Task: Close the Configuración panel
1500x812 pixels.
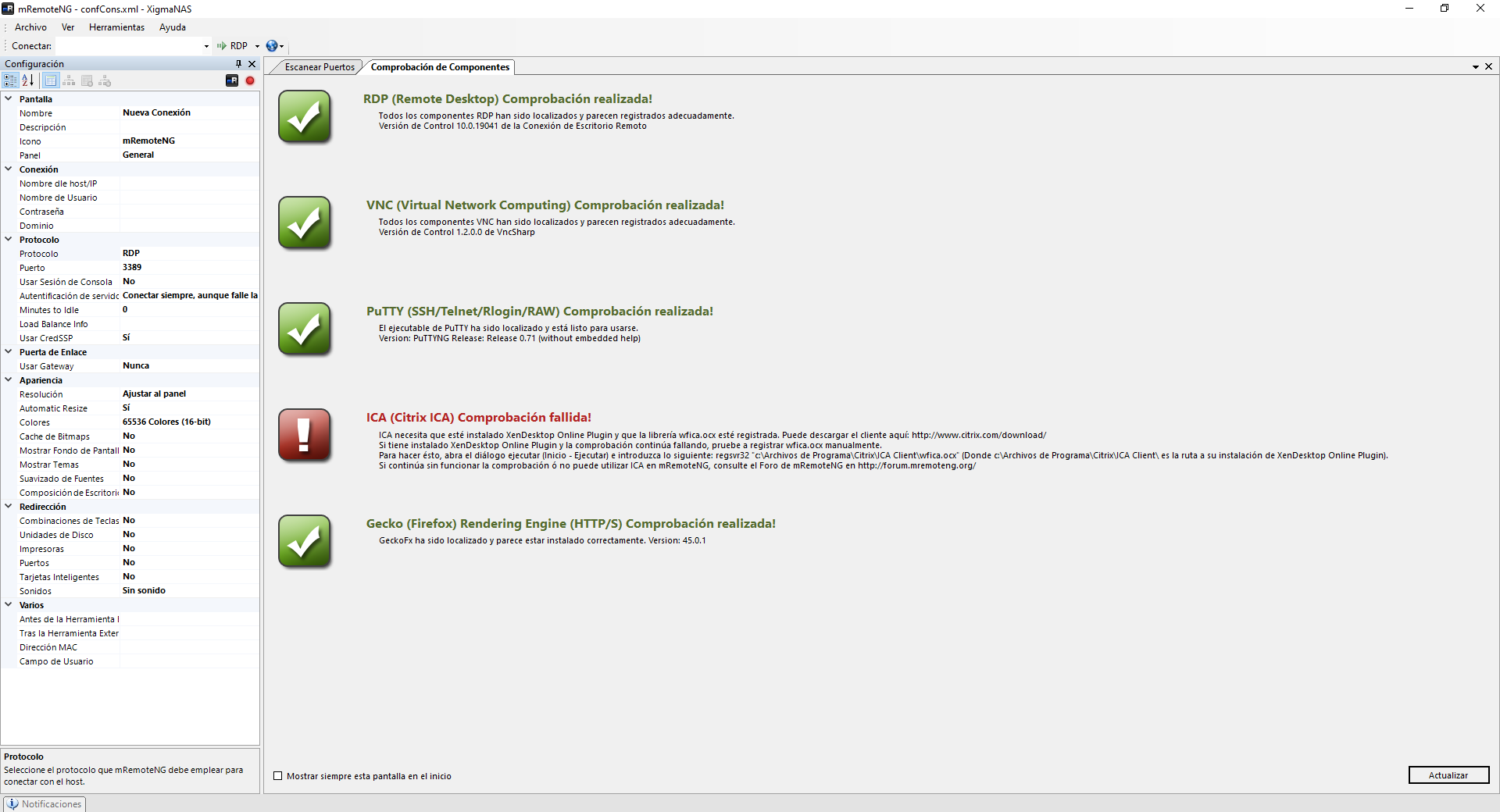Action: tap(252, 64)
